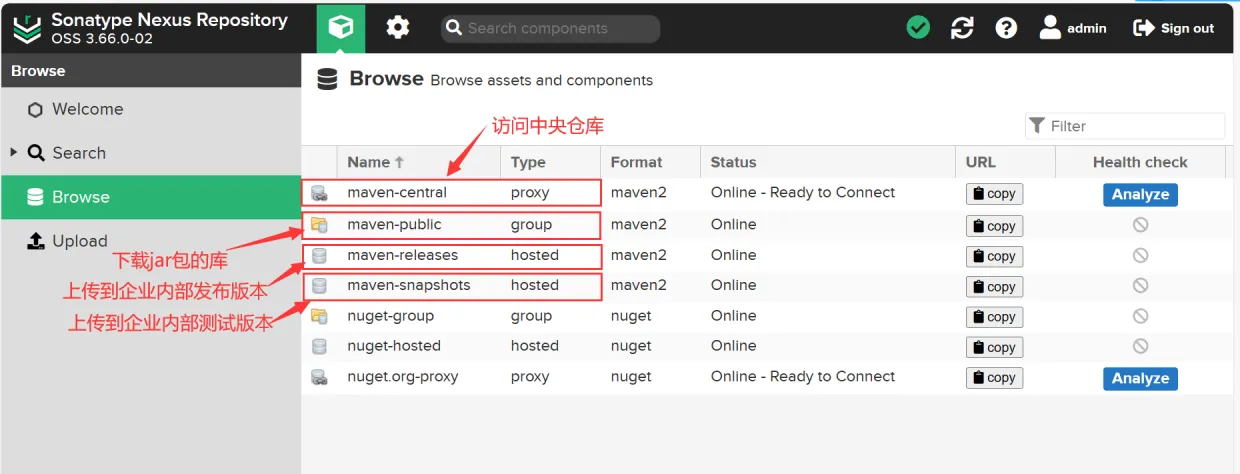
Task: Click the magnifier icon in Search components
Action: coord(454,28)
